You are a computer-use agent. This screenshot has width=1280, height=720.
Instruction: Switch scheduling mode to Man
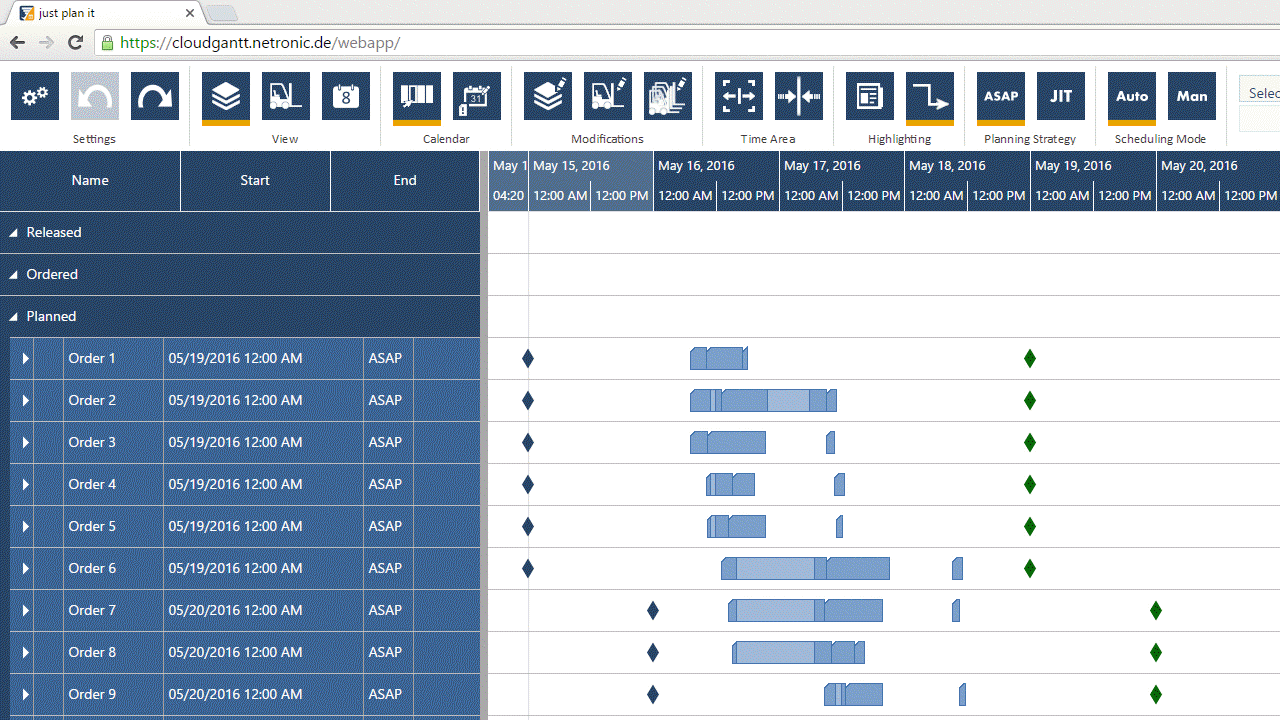[x=1192, y=97]
